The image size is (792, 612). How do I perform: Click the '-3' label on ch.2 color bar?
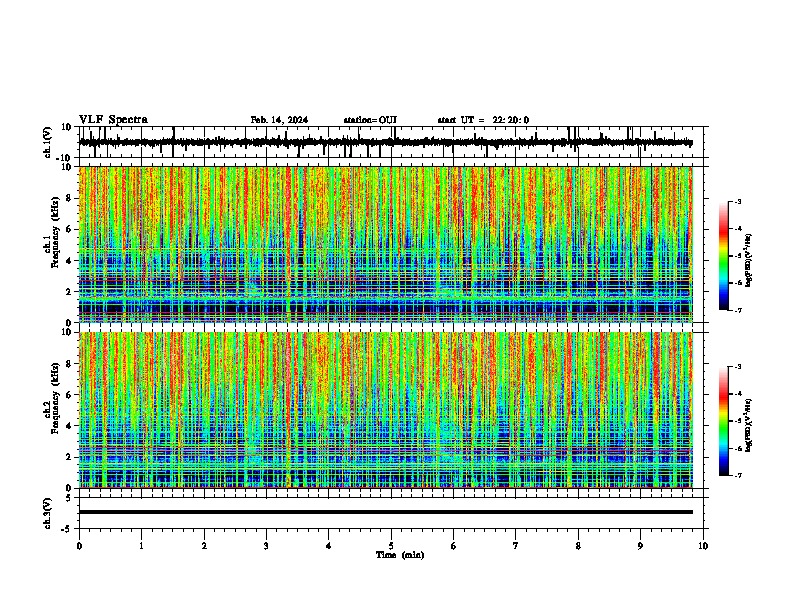tap(738, 367)
